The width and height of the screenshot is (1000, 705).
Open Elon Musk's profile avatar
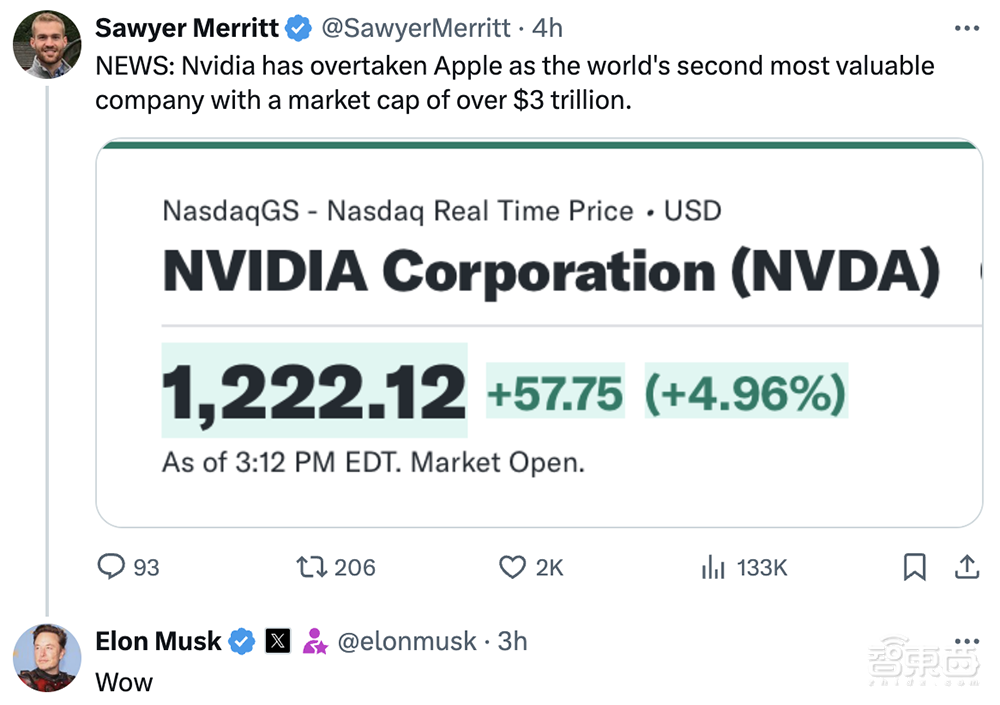[x=47, y=657]
